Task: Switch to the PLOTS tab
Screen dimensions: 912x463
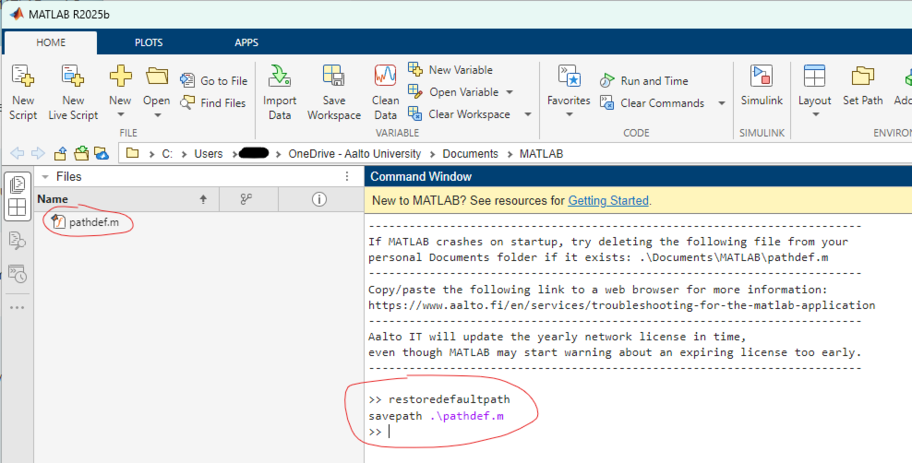Action: pos(148,42)
